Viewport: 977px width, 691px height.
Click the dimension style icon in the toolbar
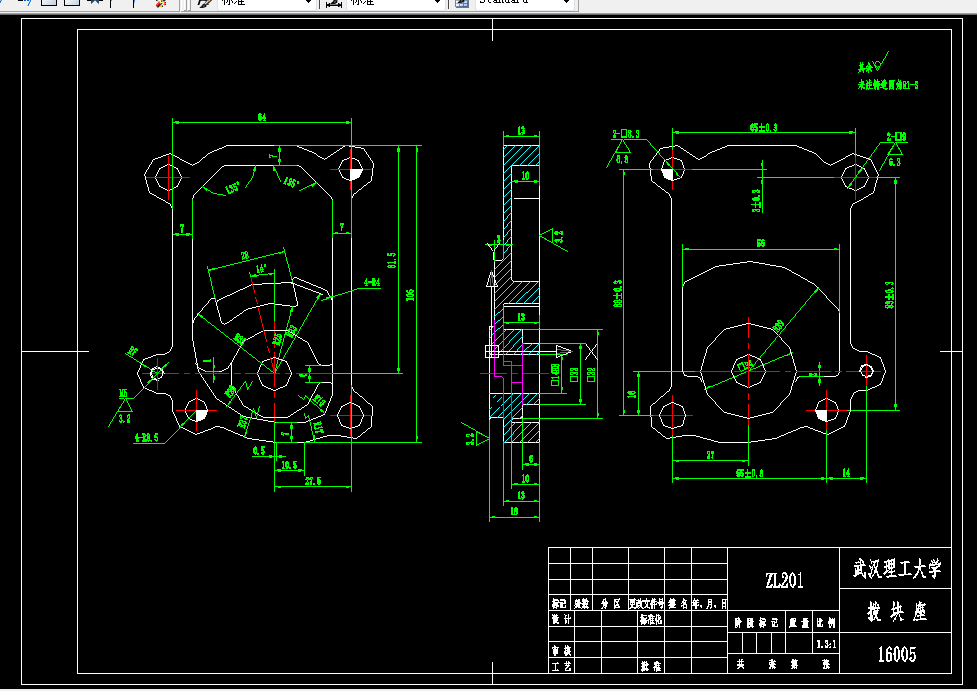tap(333, 2)
